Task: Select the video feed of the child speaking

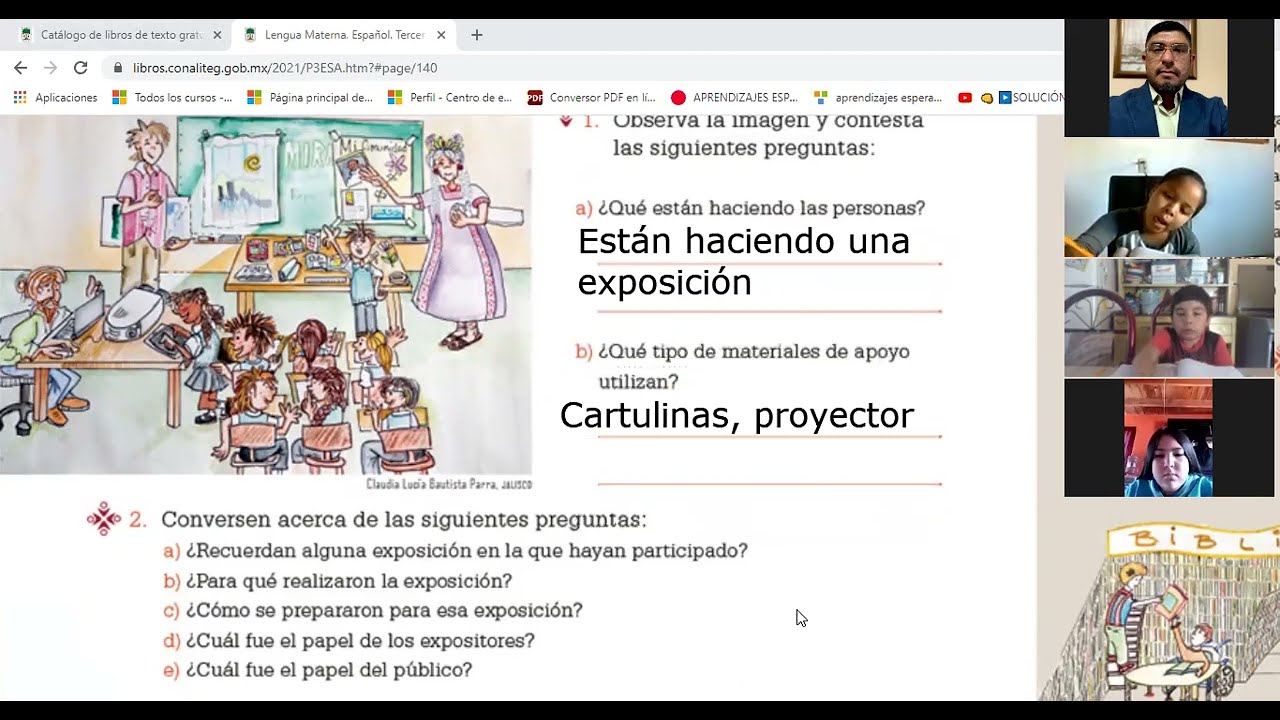Action: point(1169,198)
